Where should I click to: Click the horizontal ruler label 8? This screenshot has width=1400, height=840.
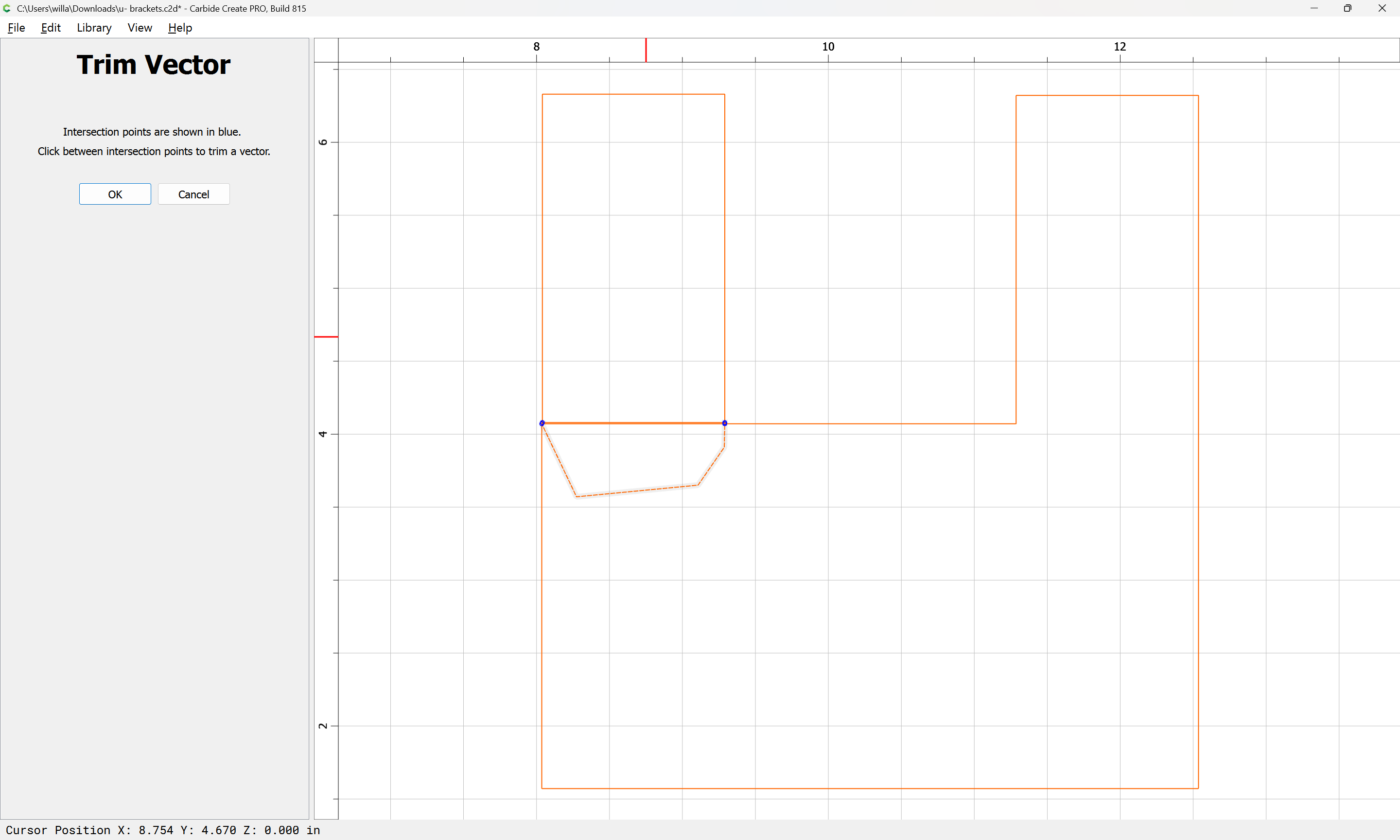coord(537,46)
